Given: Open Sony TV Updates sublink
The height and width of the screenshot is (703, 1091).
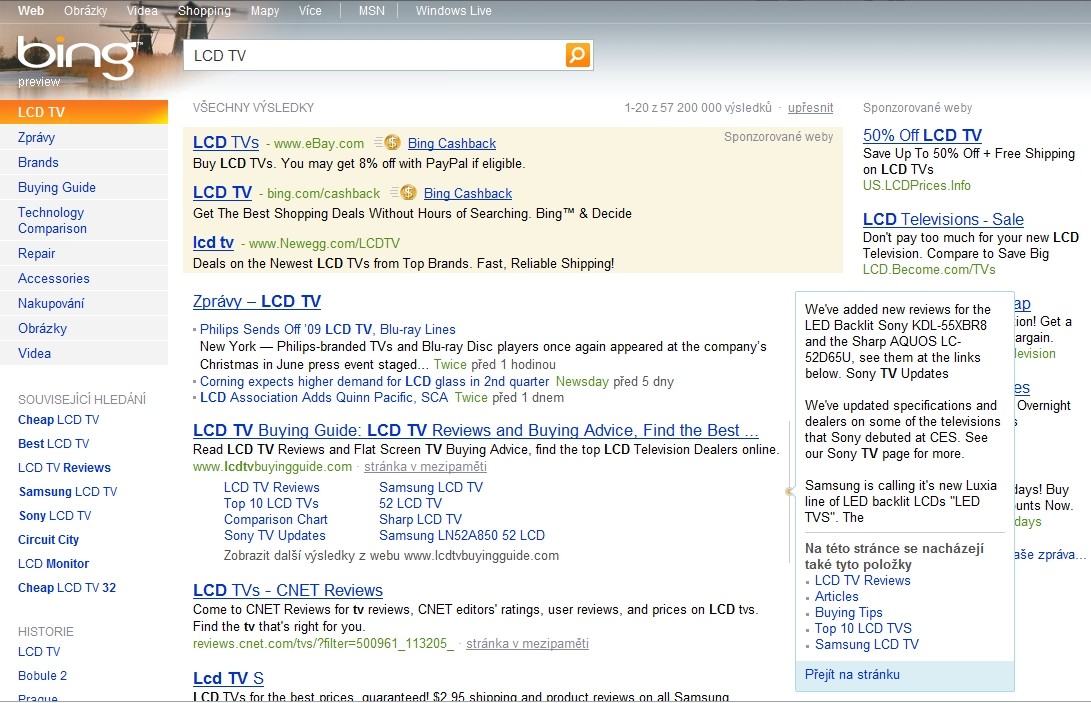Looking at the screenshot, I should [x=275, y=535].
